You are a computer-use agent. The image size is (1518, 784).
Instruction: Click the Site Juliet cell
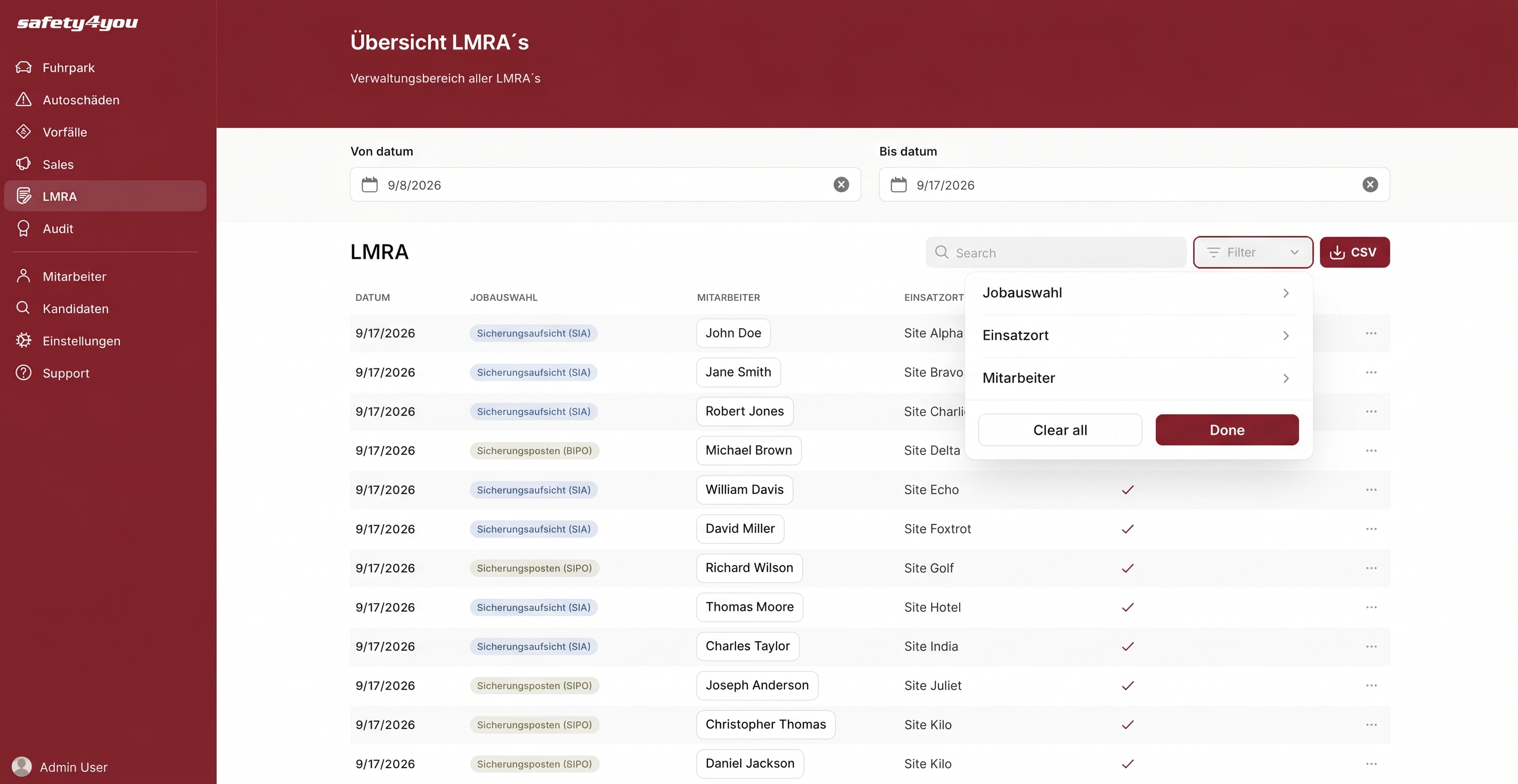pyautogui.click(x=933, y=685)
